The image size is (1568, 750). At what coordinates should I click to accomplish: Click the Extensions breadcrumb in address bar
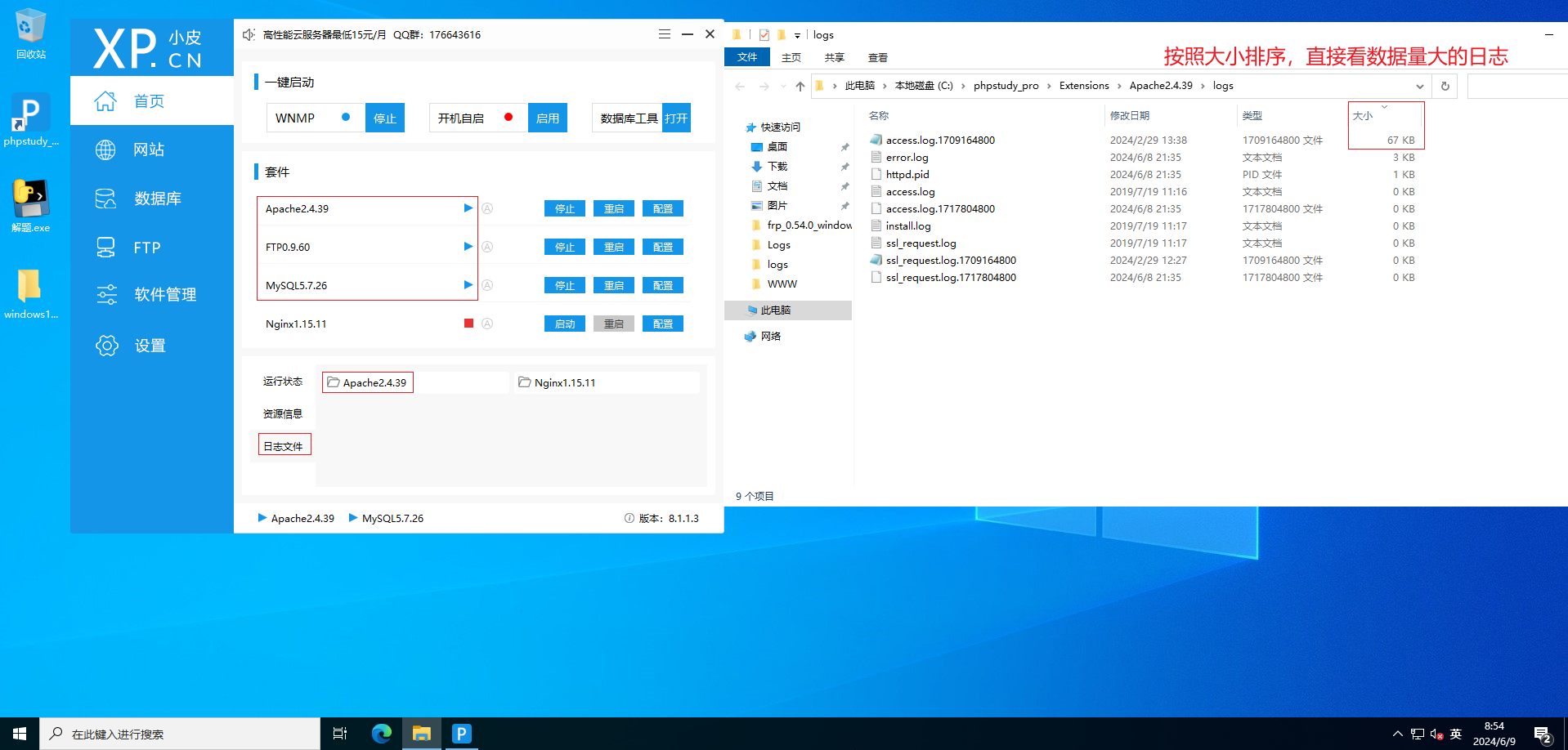click(x=1084, y=85)
